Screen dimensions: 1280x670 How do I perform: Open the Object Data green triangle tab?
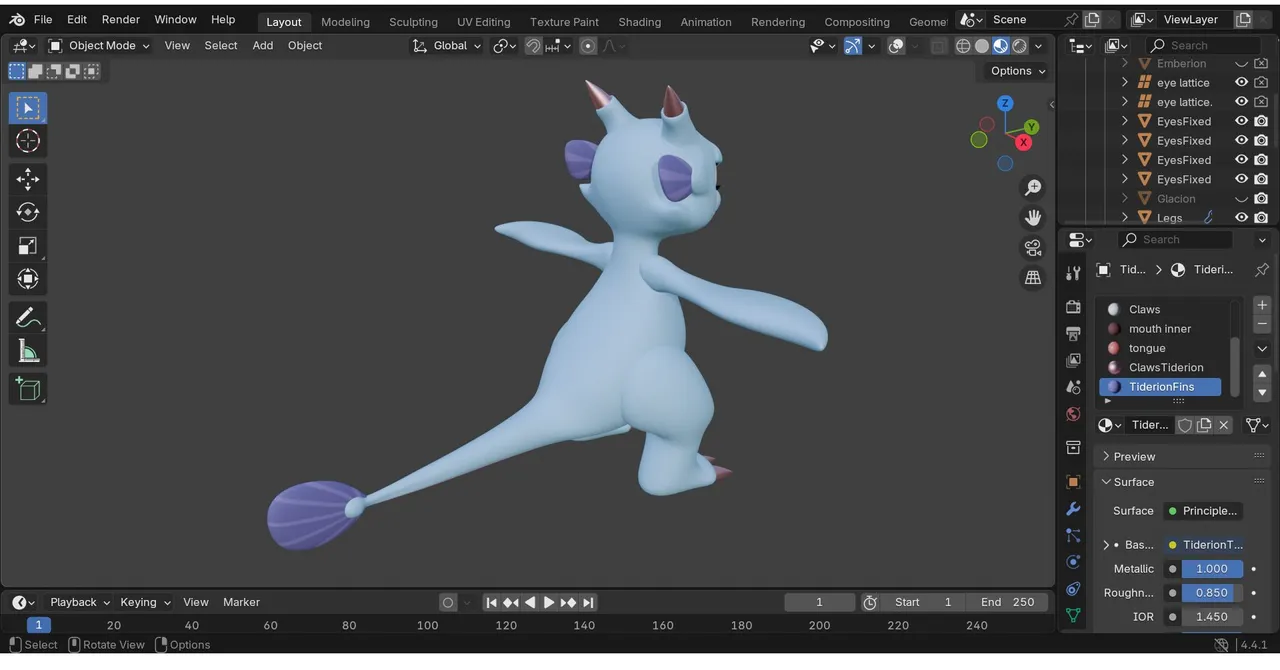[1073, 615]
